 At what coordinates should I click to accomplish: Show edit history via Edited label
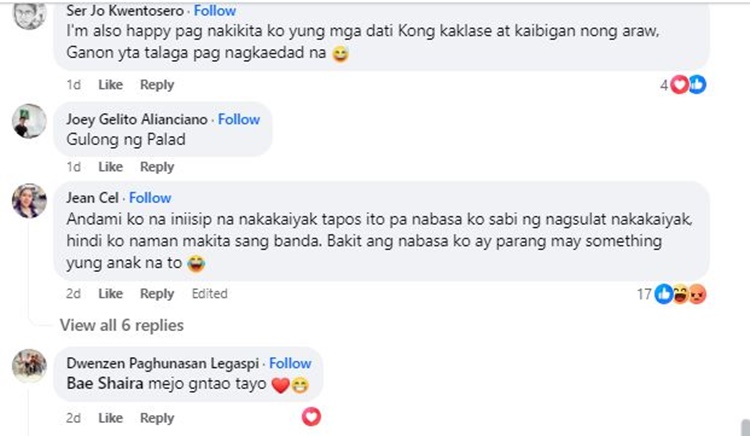coord(210,294)
